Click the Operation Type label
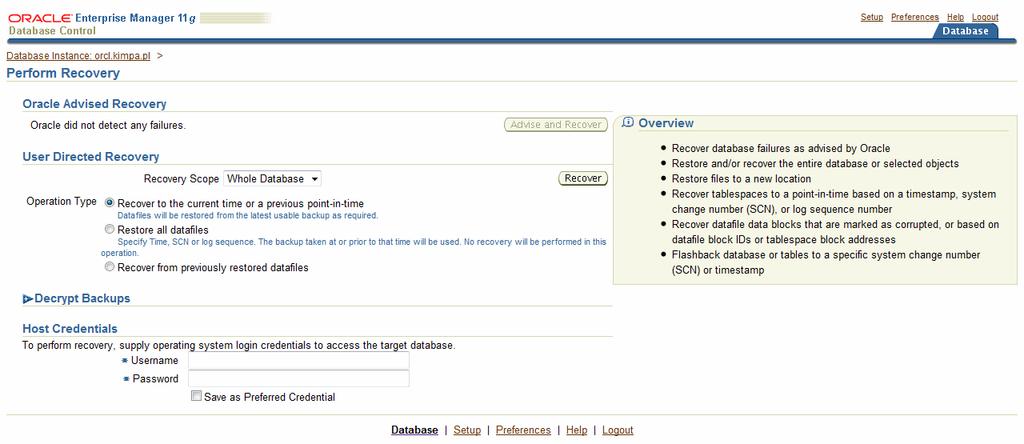Screen dimensions: 1024x444 coord(61,201)
